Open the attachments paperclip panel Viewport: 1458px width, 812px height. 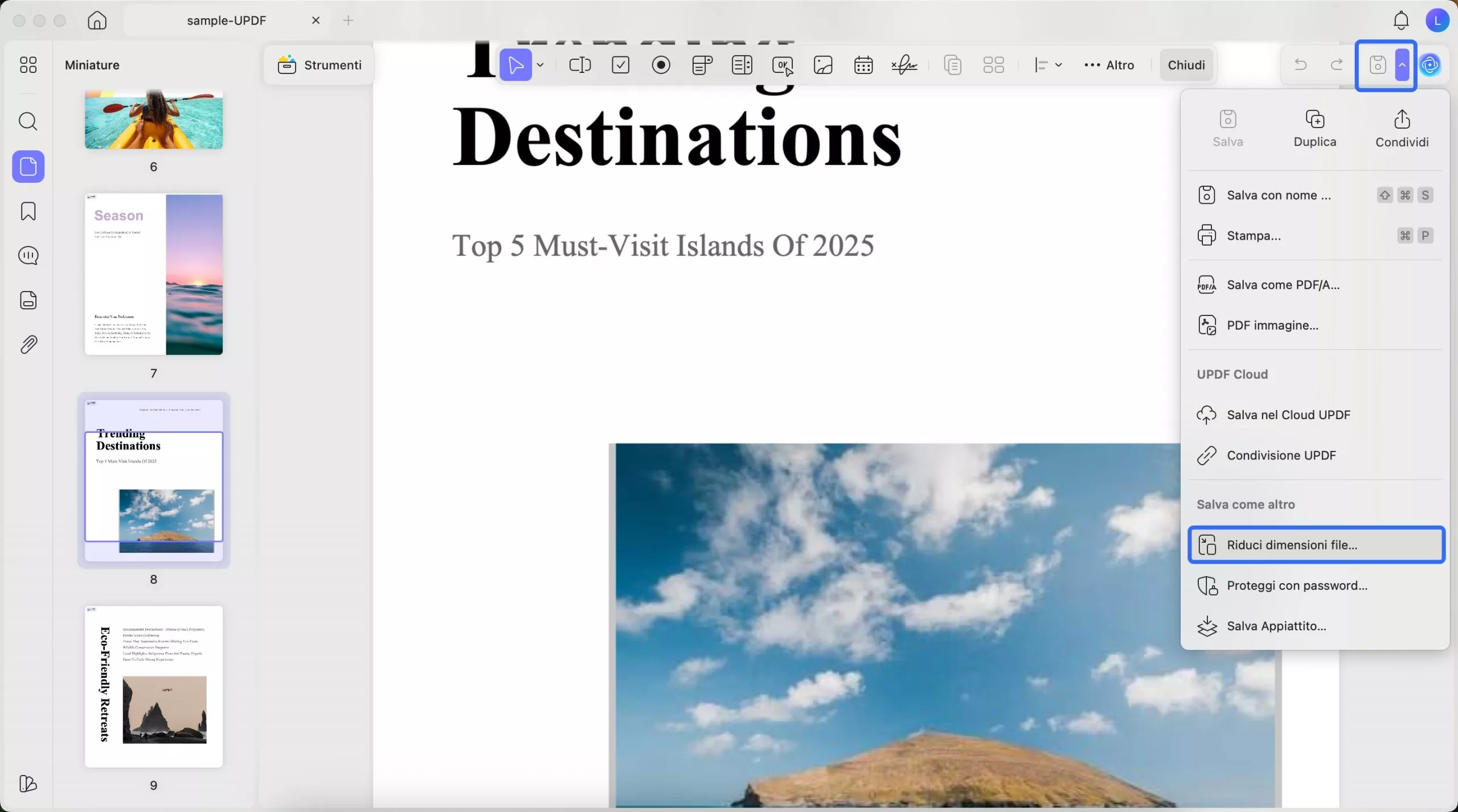28,345
